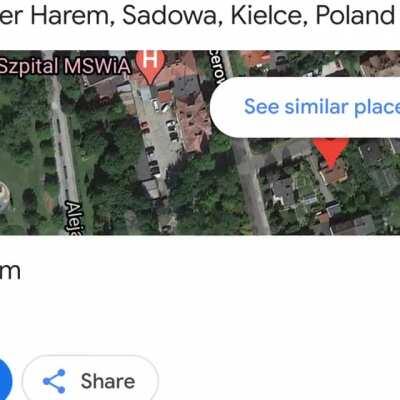
Task: Click the address text ending in Poland
Action: (x=197, y=15)
